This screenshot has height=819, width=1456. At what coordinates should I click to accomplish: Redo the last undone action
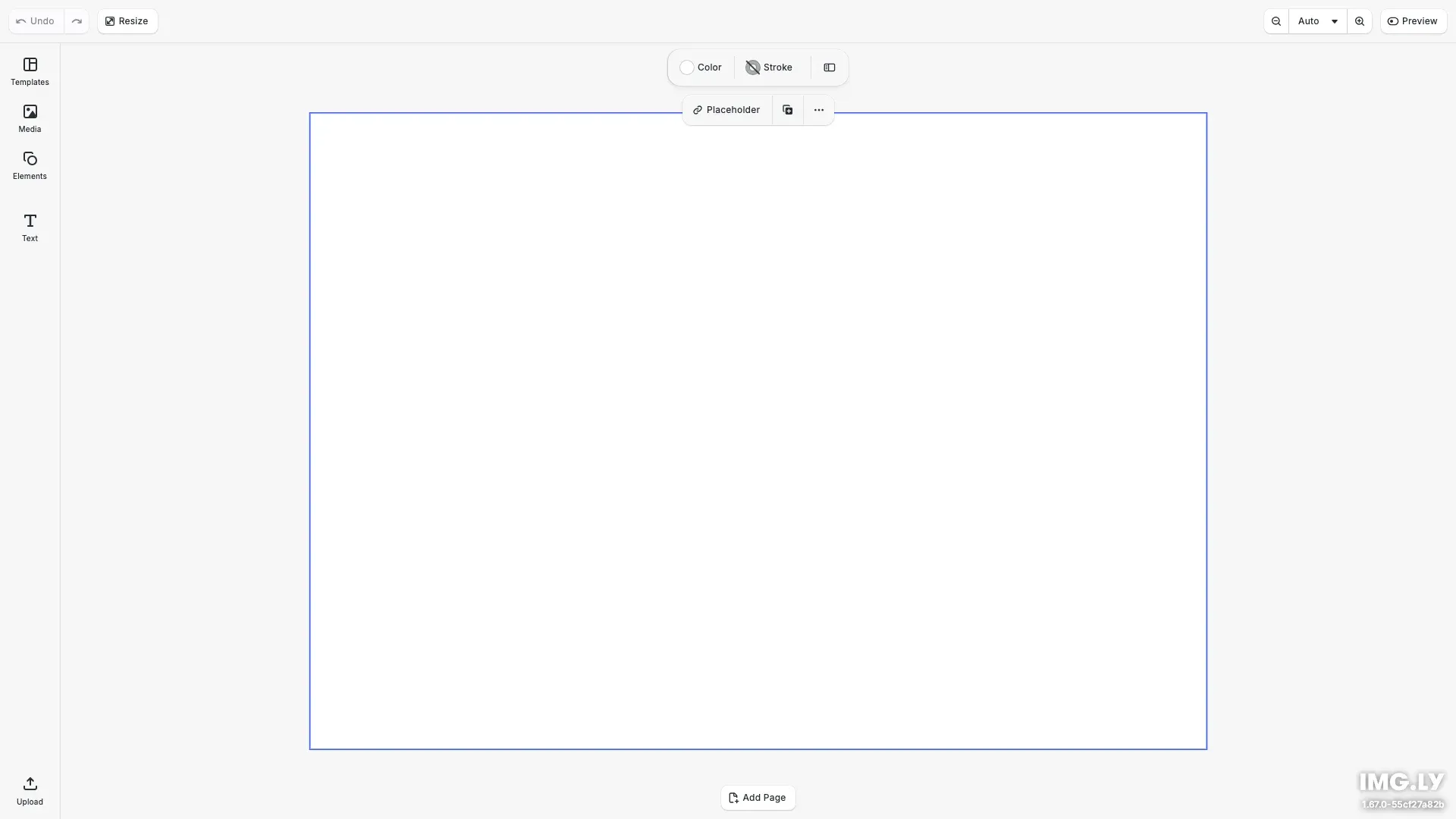(77, 20)
